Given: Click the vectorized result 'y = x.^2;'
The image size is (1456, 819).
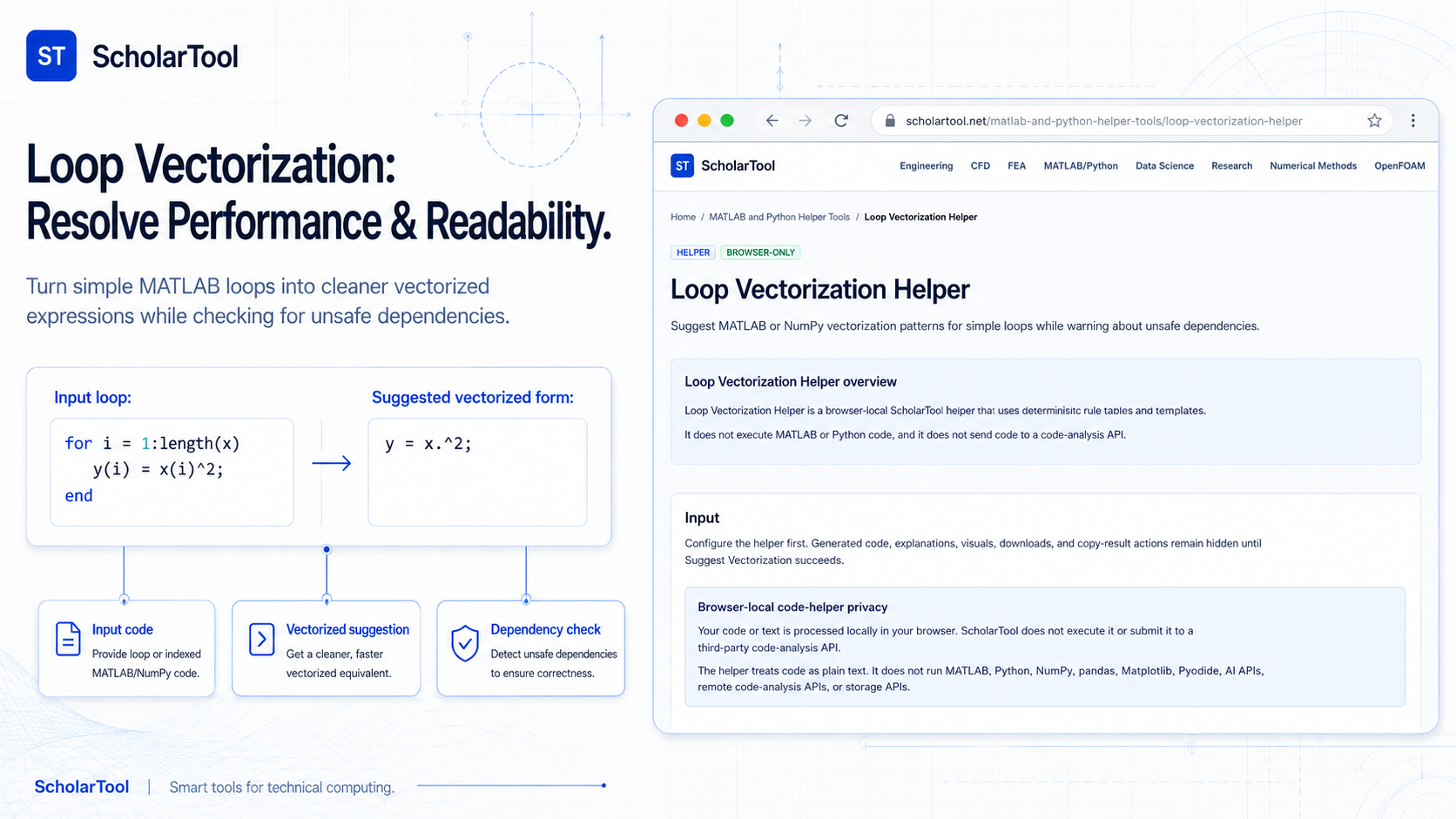Looking at the screenshot, I should (x=428, y=444).
